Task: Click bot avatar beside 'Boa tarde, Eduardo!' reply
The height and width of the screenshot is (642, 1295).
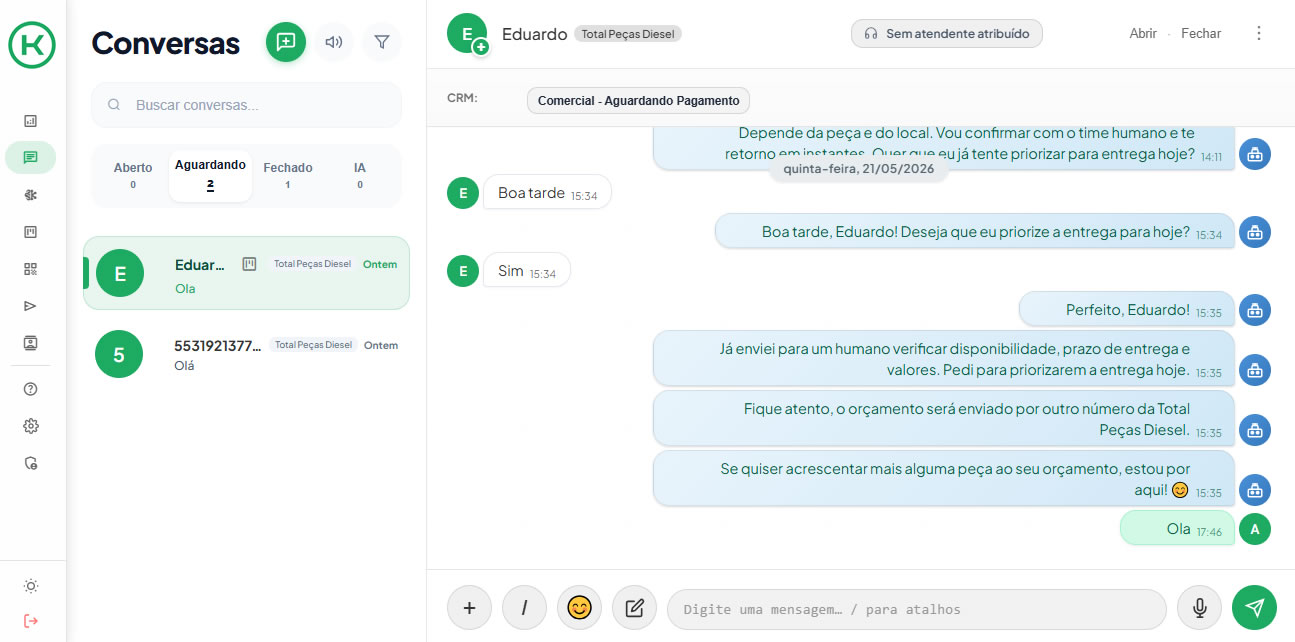Action: pos(1255,232)
